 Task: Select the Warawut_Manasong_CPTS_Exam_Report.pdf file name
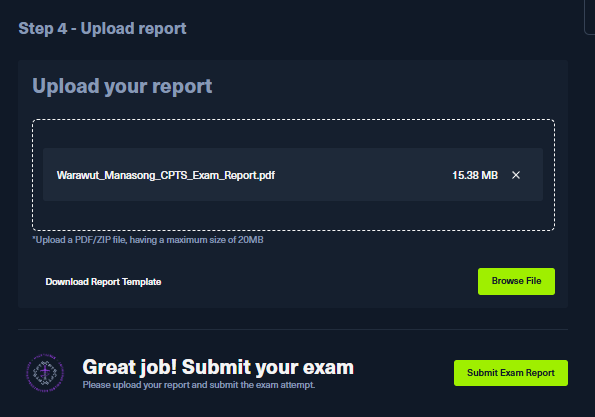coord(166,175)
